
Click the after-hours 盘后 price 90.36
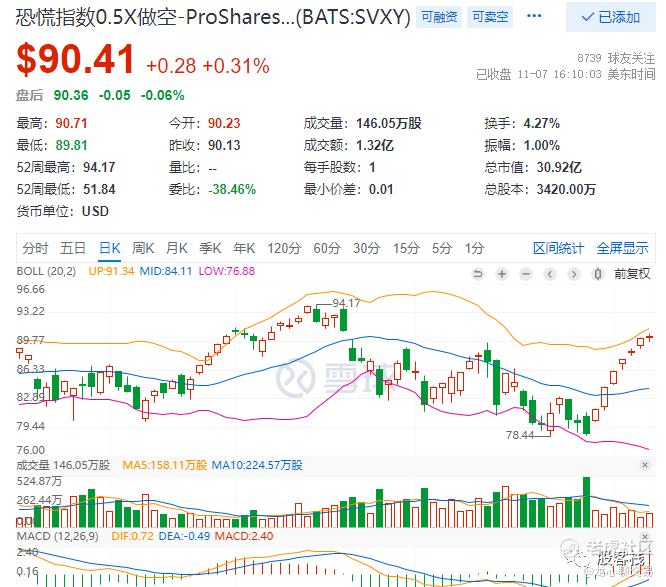[71, 95]
